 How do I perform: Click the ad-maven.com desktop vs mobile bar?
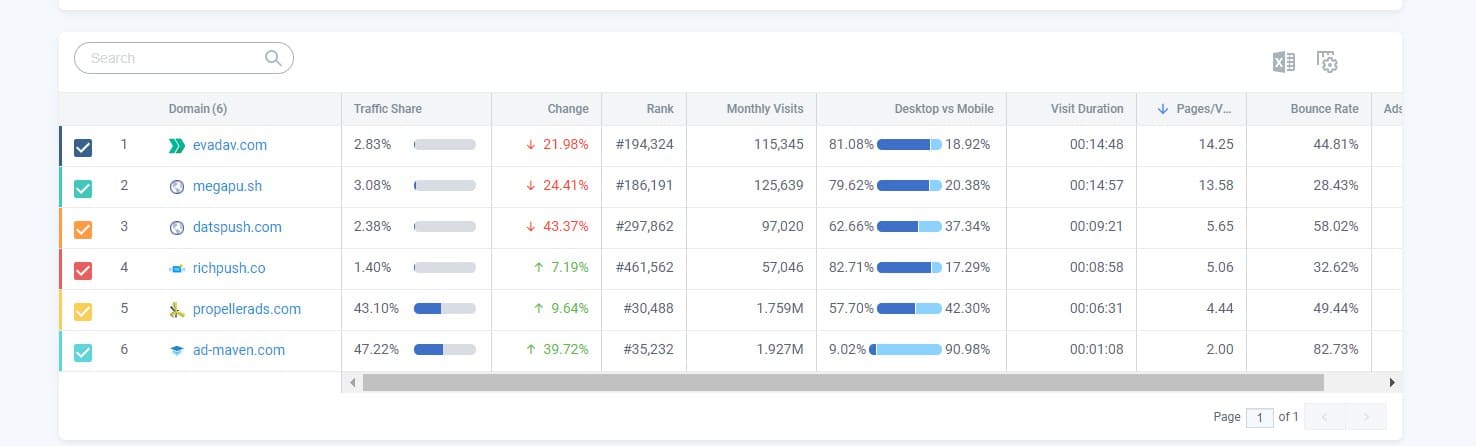coord(906,350)
